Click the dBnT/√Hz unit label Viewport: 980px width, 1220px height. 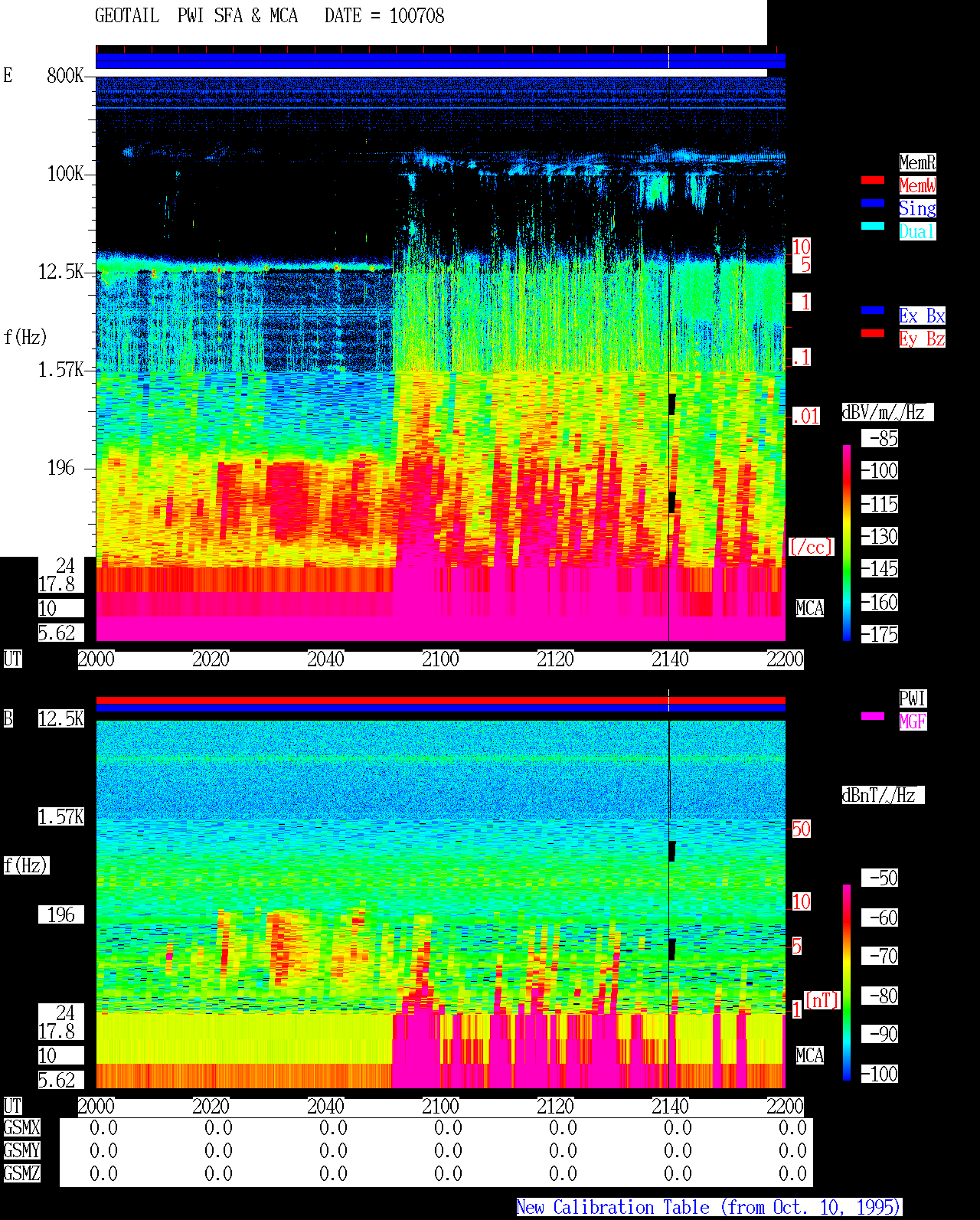(x=883, y=795)
